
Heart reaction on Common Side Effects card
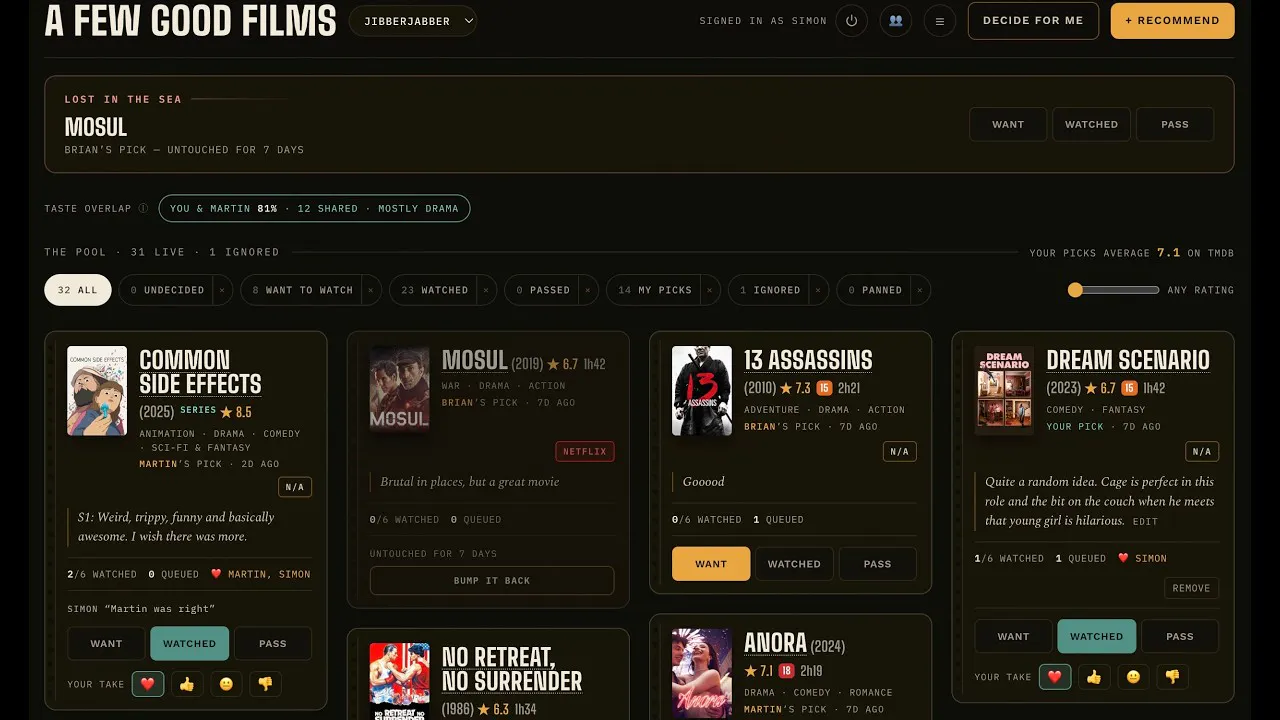coord(148,684)
